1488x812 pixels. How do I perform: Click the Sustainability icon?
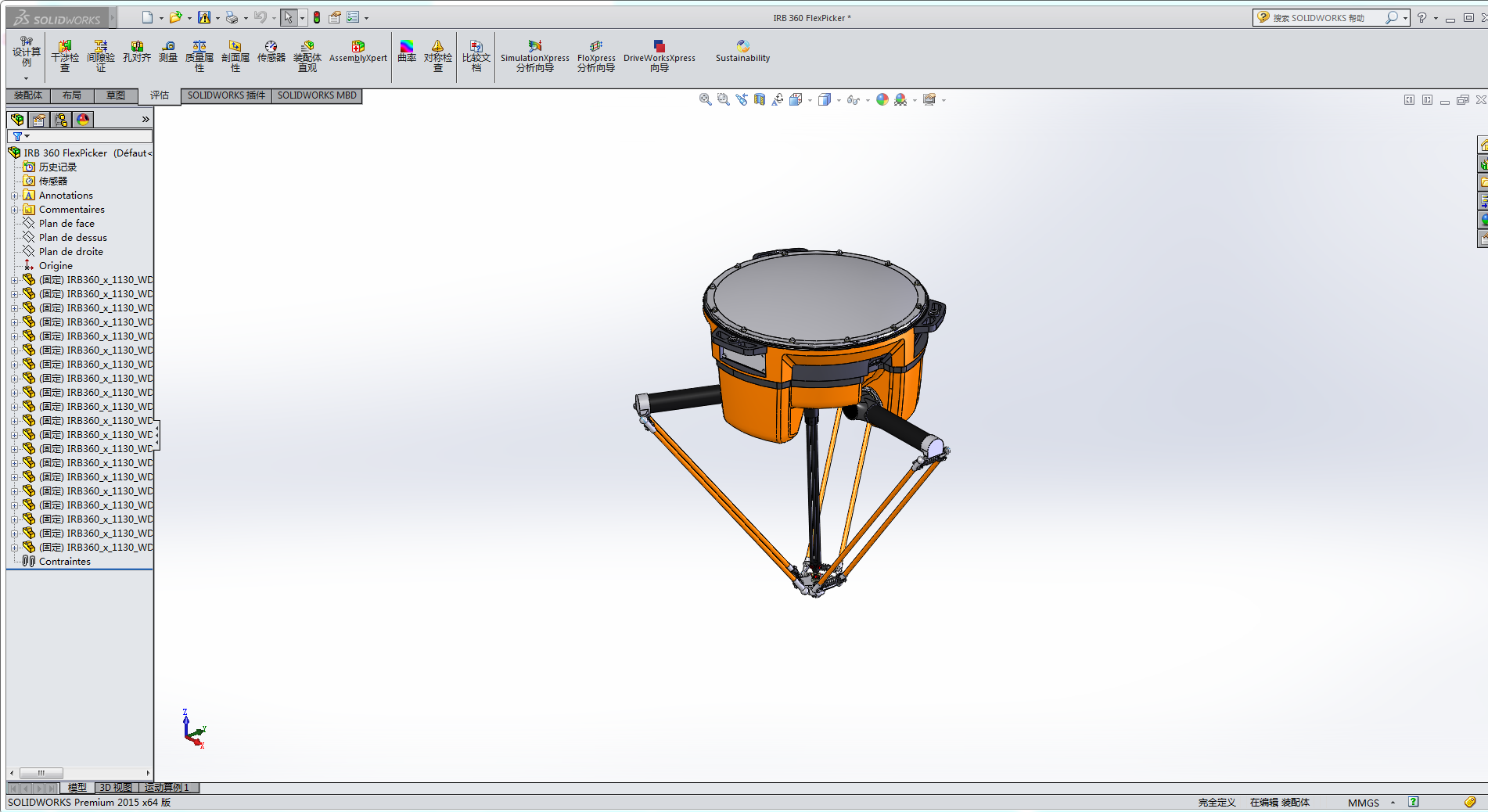pos(742,52)
